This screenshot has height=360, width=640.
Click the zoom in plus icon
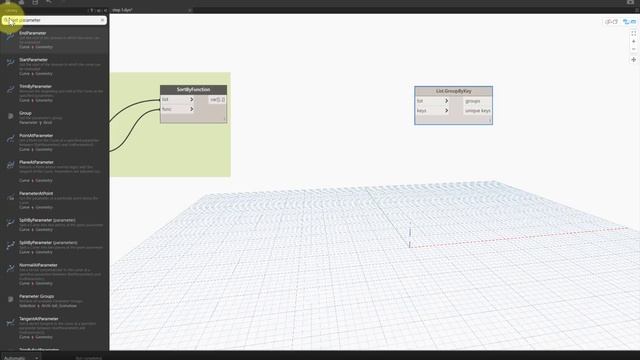coord(633,41)
